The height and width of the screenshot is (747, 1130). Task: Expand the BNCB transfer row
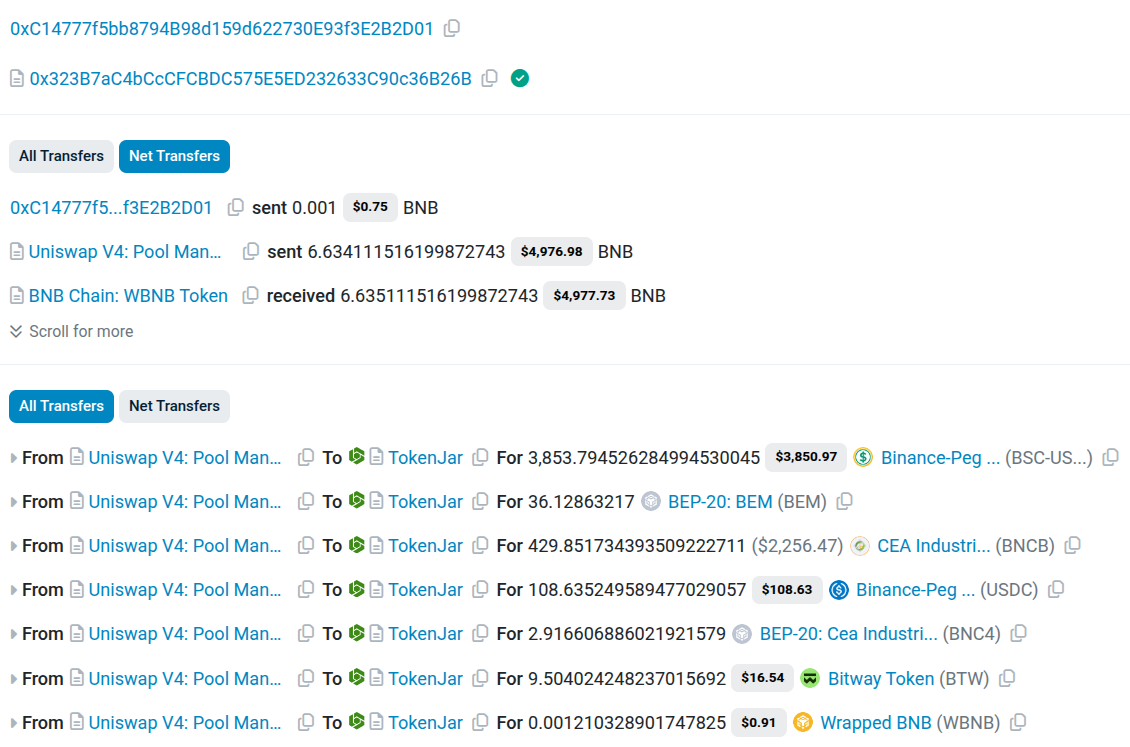click(x=14, y=545)
